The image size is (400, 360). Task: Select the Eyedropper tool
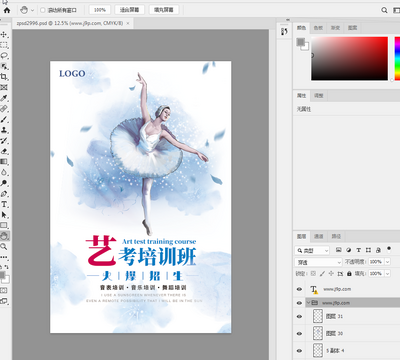coord(4,98)
